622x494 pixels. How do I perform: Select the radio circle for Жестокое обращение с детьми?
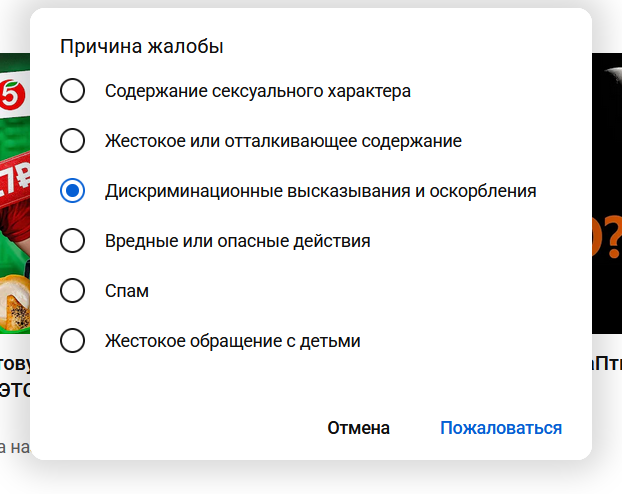tap(72, 340)
